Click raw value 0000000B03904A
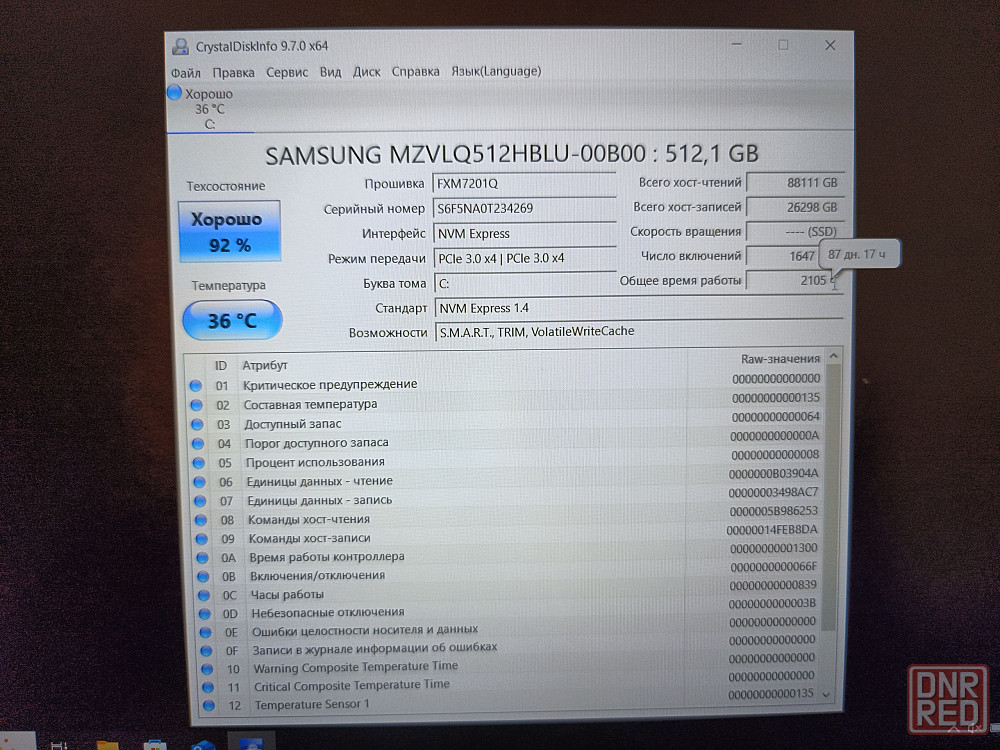1000x750 pixels. pos(774,474)
